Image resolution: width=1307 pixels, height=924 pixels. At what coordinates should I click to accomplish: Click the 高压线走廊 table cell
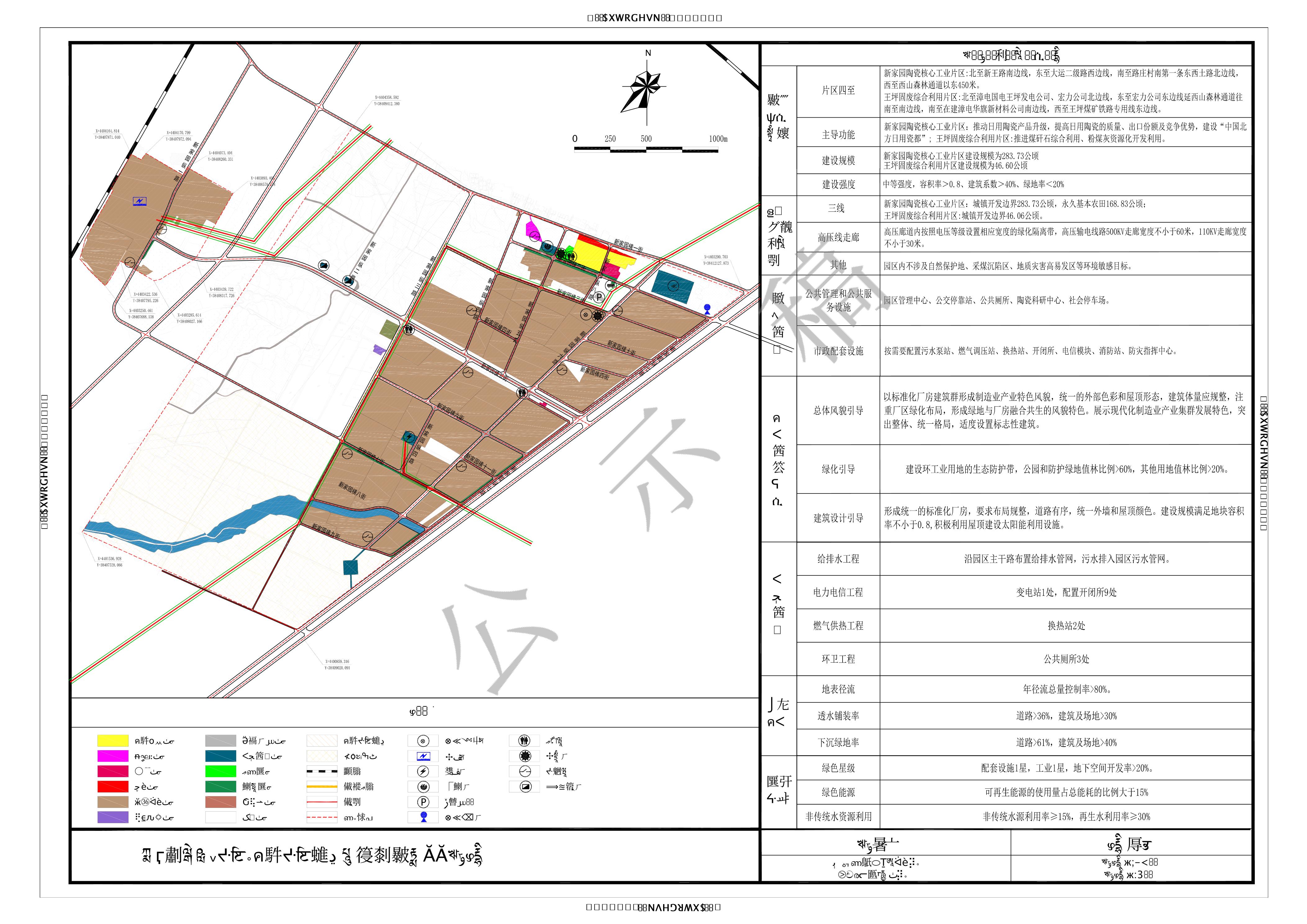(838, 238)
